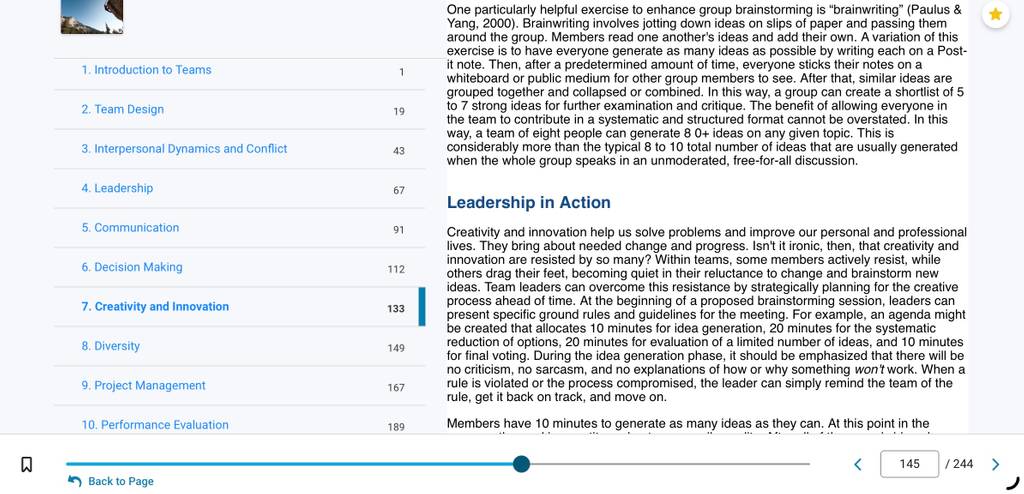Open chapter 8 Diversity
Viewport: 1024px width, 494px height.
point(240,346)
